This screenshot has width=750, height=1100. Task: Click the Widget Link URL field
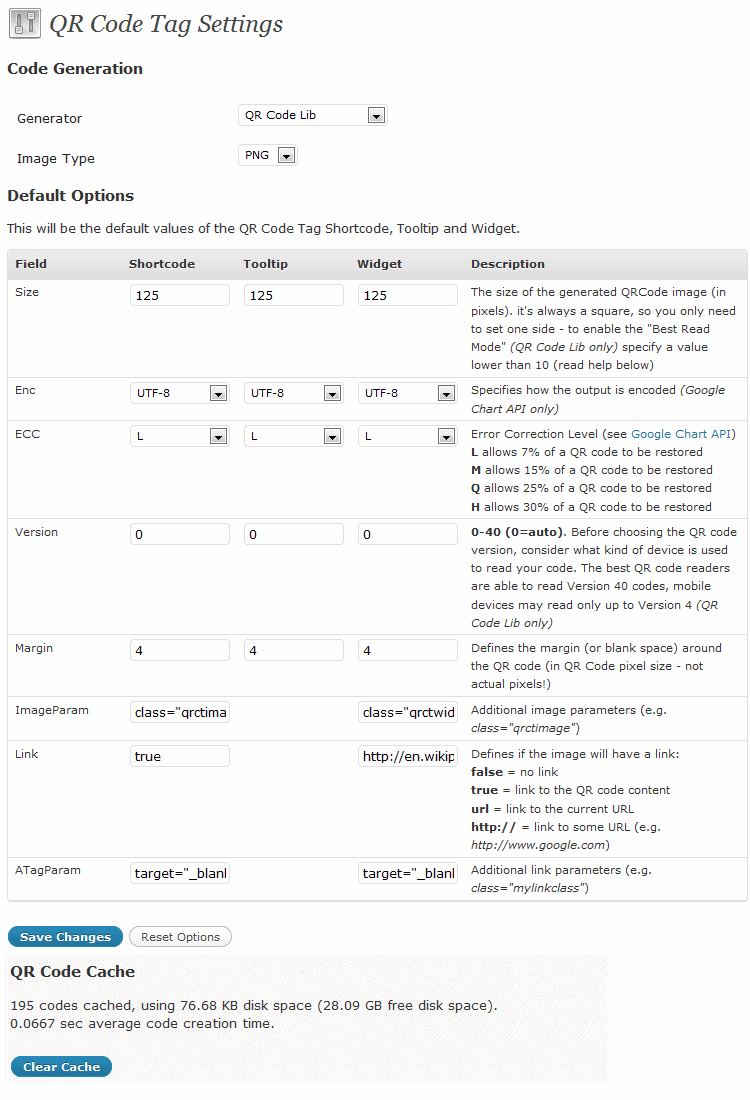pyautogui.click(x=408, y=757)
